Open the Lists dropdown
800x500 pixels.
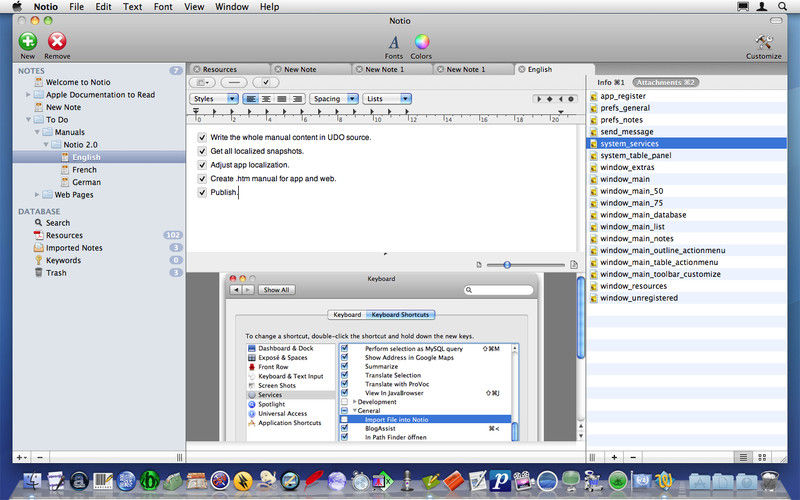pyautogui.click(x=387, y=99)
